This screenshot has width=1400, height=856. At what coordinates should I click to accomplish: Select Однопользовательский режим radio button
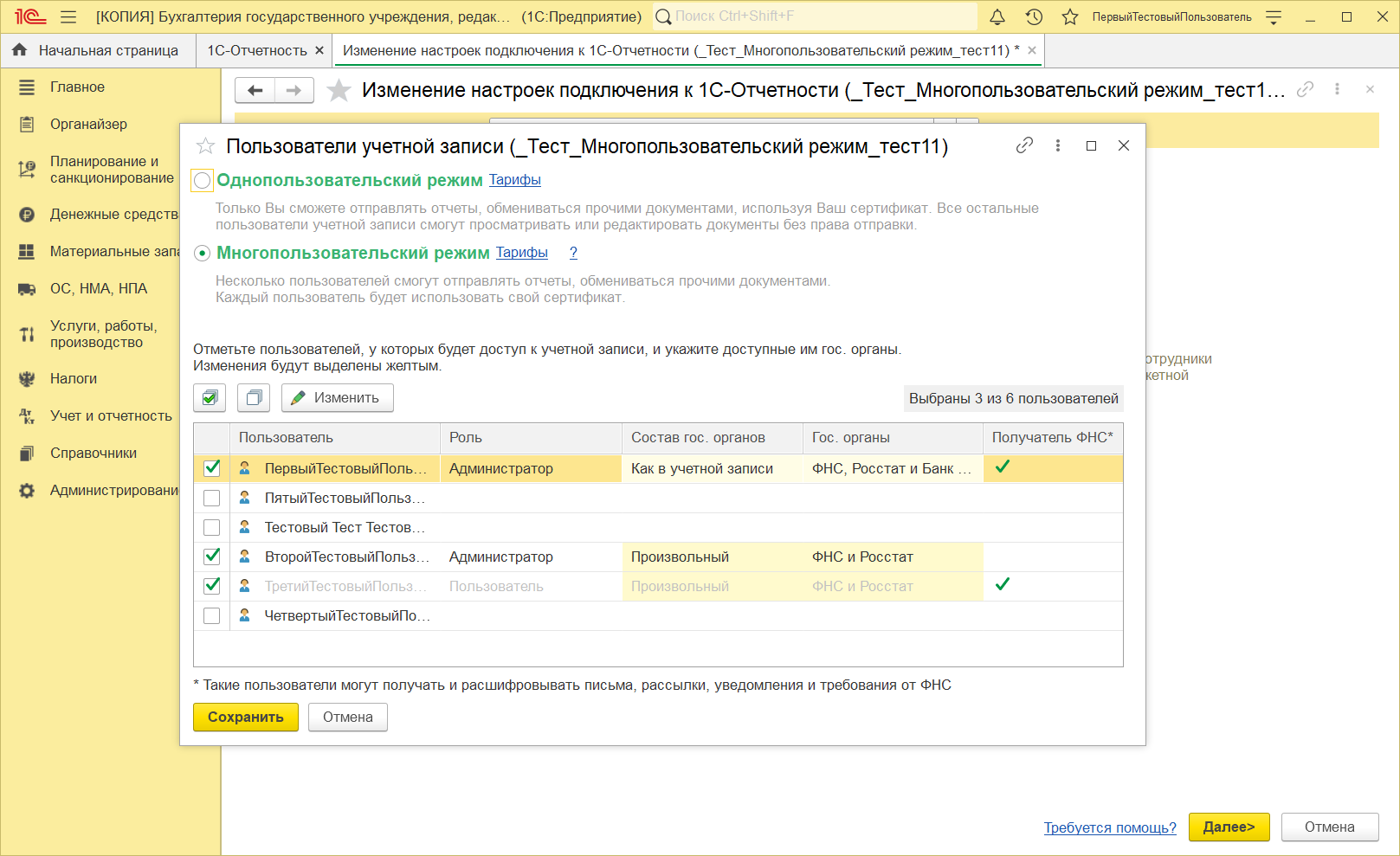(x=202, y=180)
